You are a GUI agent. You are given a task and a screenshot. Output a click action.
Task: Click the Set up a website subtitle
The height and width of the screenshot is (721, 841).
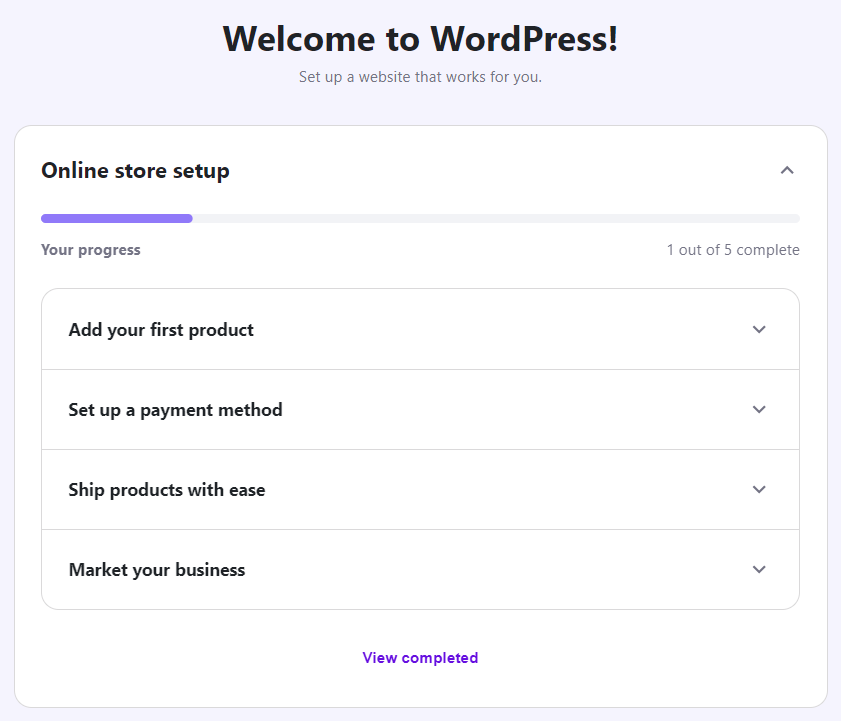click(x=420, y=76)
